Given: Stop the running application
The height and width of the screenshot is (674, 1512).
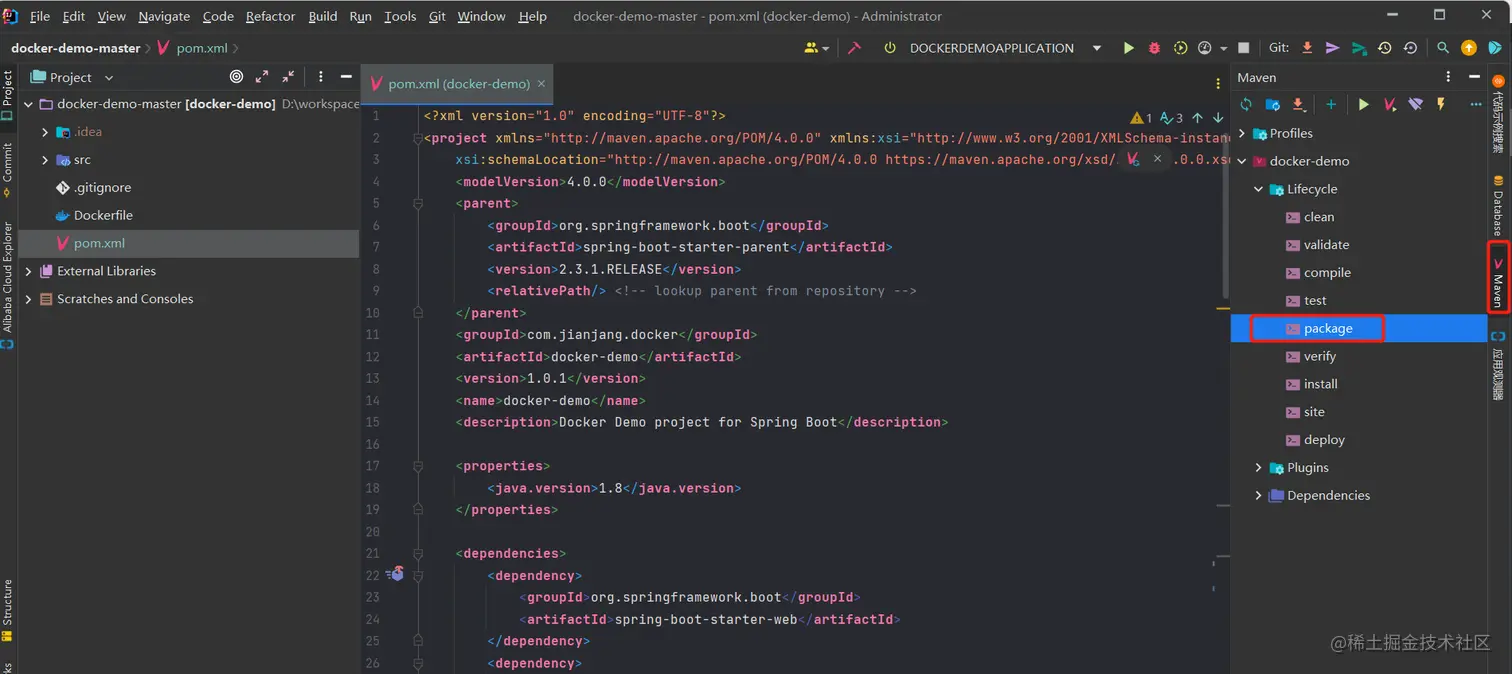Looking at the screenshot, I should [1244, 48].
